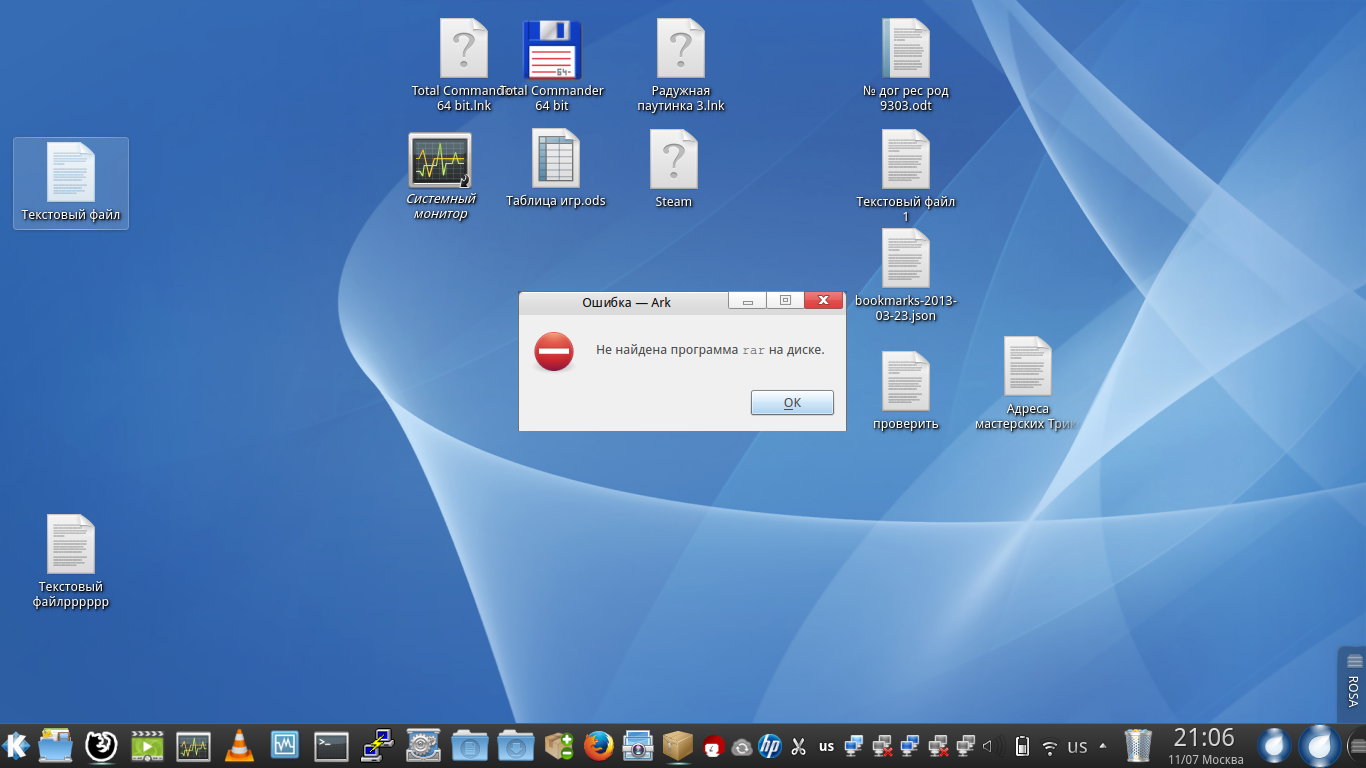The height and width of the screenshot is (768, 1366).
Task: Select the Системный монитор desktop shortcut
Action: tap(440, 173)
